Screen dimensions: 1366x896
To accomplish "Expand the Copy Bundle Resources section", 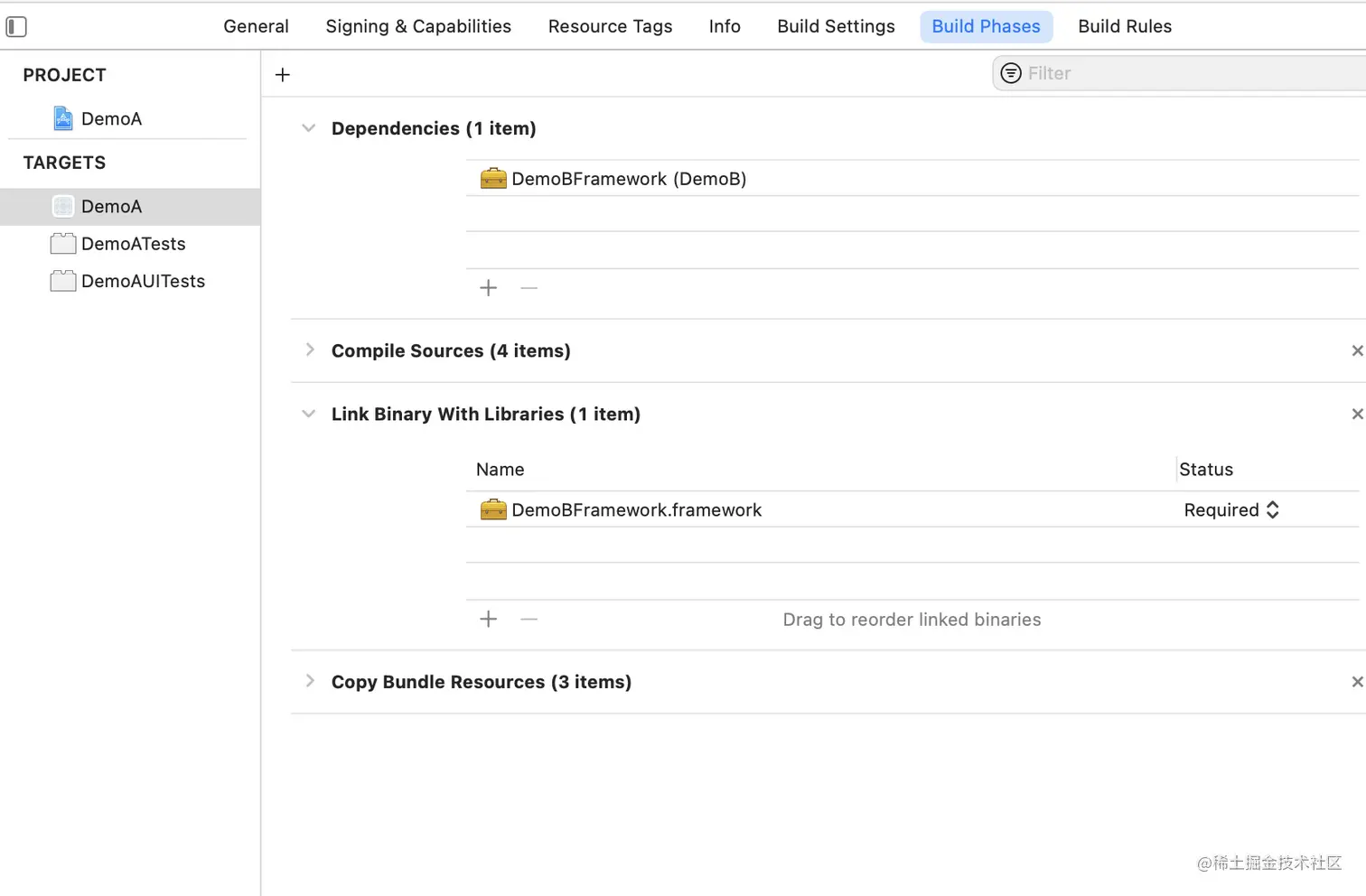I will (310, 681).
